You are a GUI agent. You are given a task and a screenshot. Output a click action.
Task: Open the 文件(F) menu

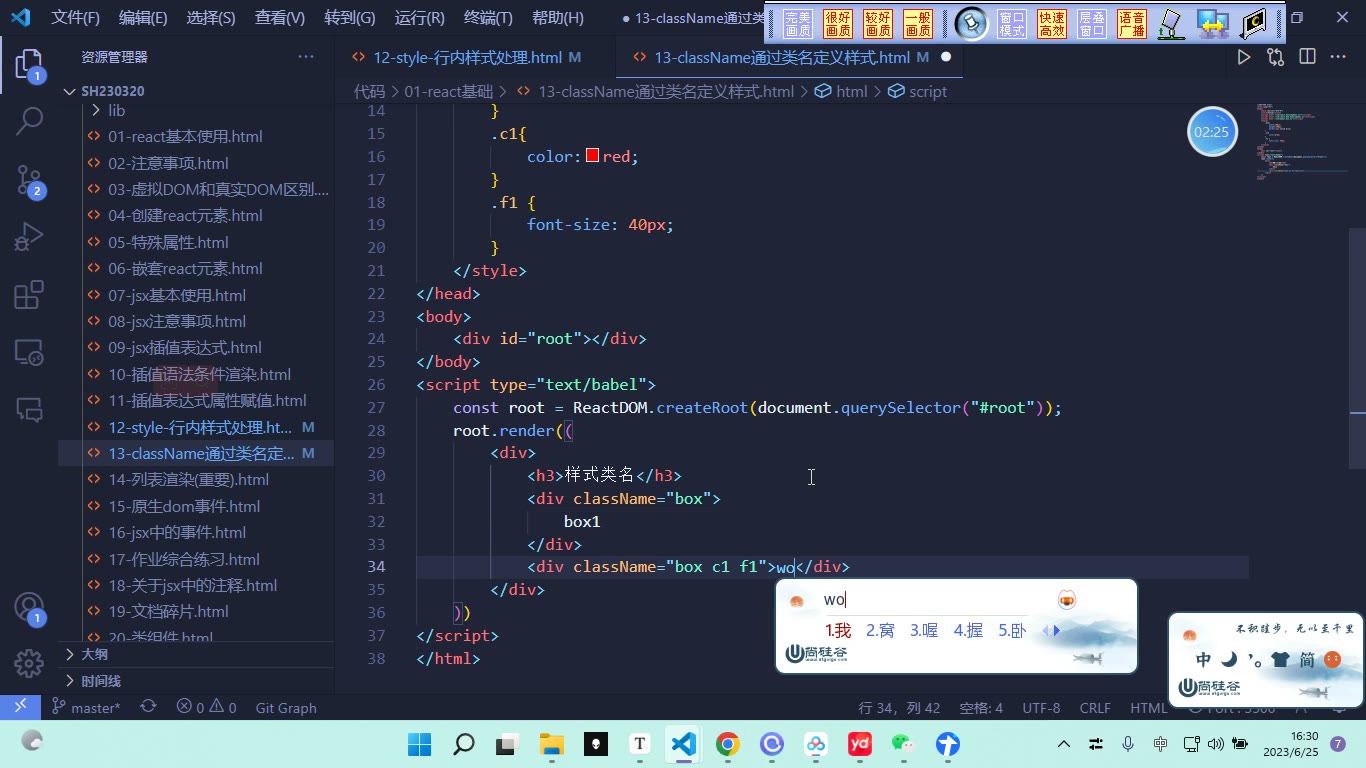pos(75,17)
